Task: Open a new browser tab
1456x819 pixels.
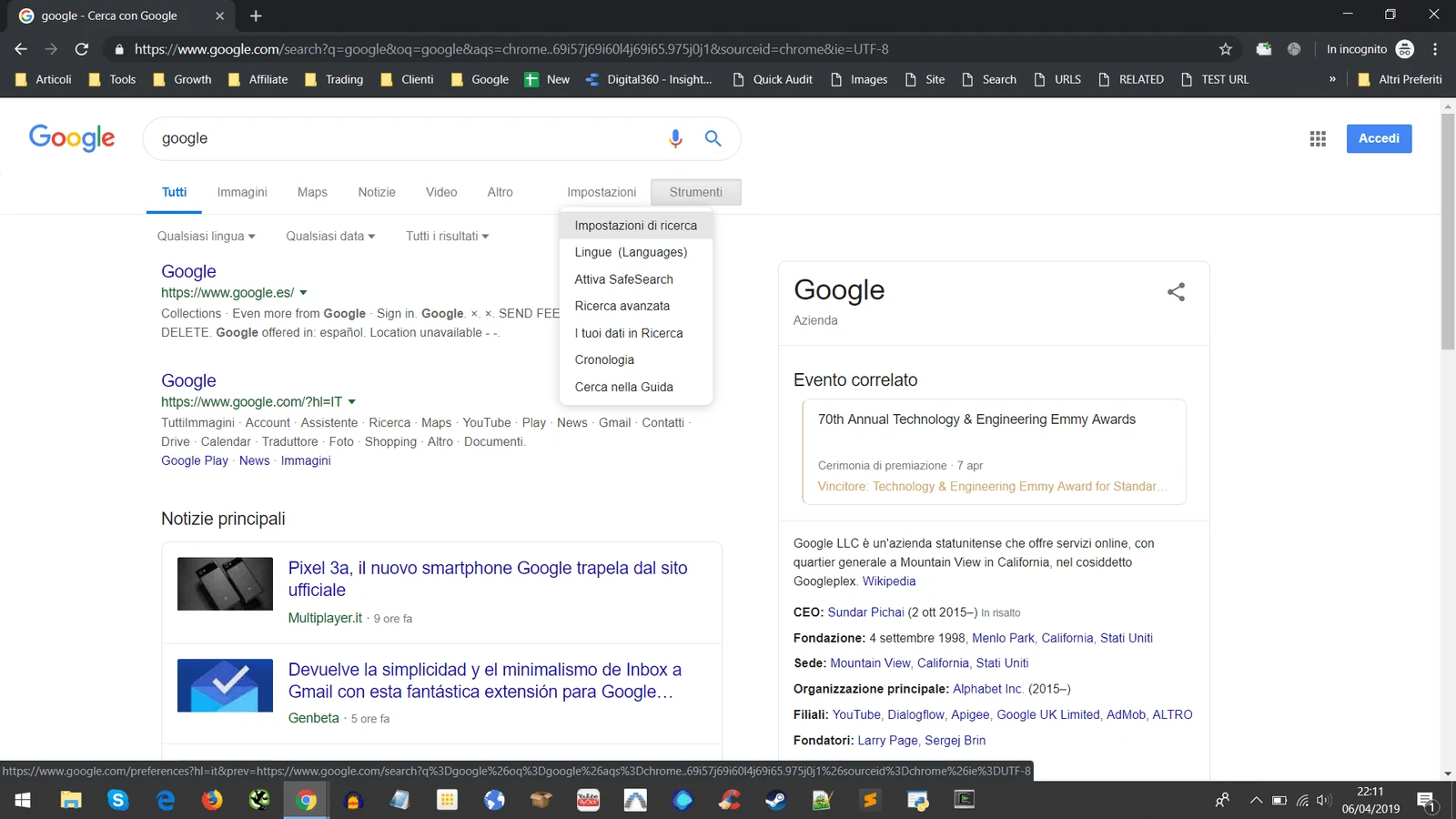Action: tap(256, 15)
